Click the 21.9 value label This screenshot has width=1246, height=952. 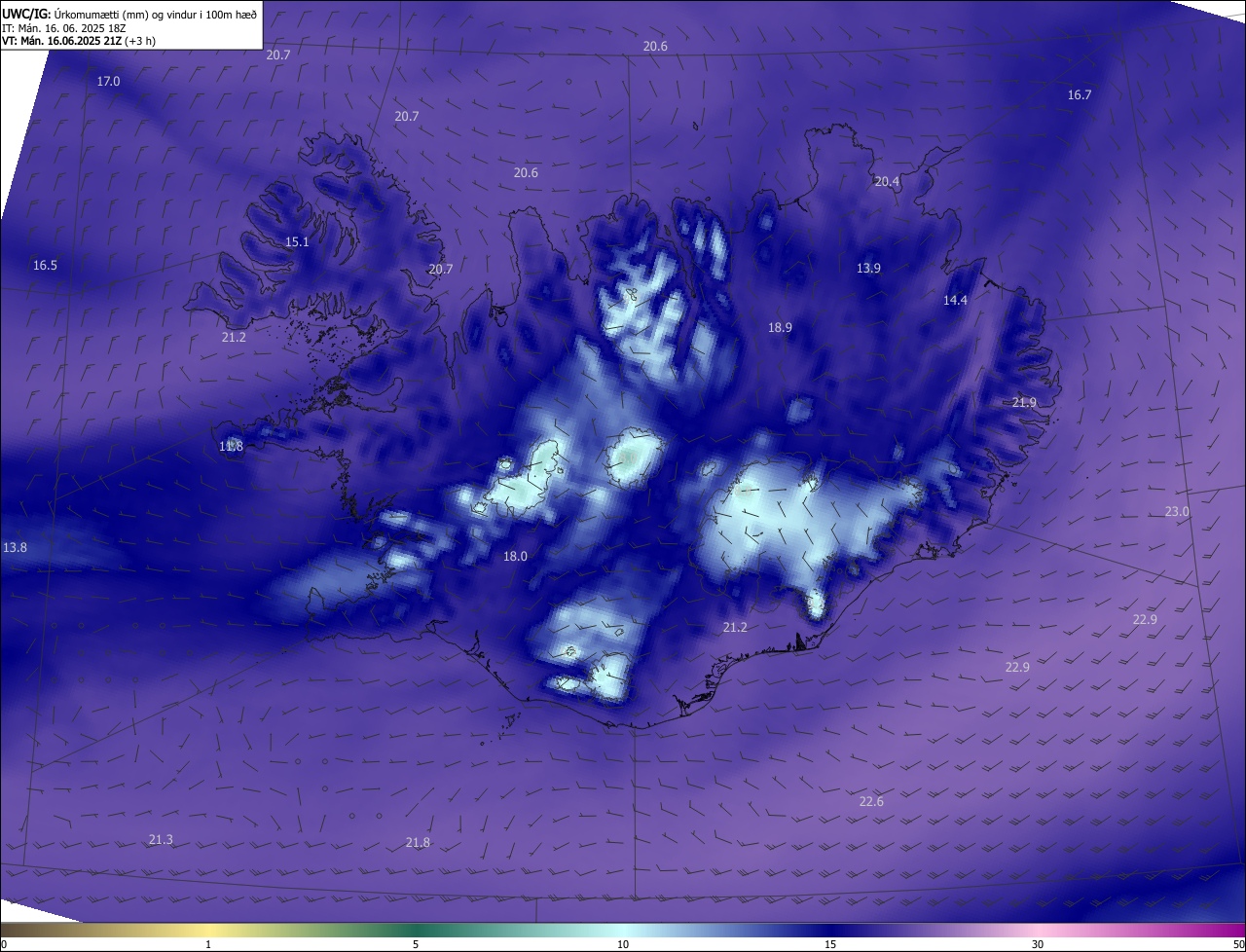[x=1024, y=403]
